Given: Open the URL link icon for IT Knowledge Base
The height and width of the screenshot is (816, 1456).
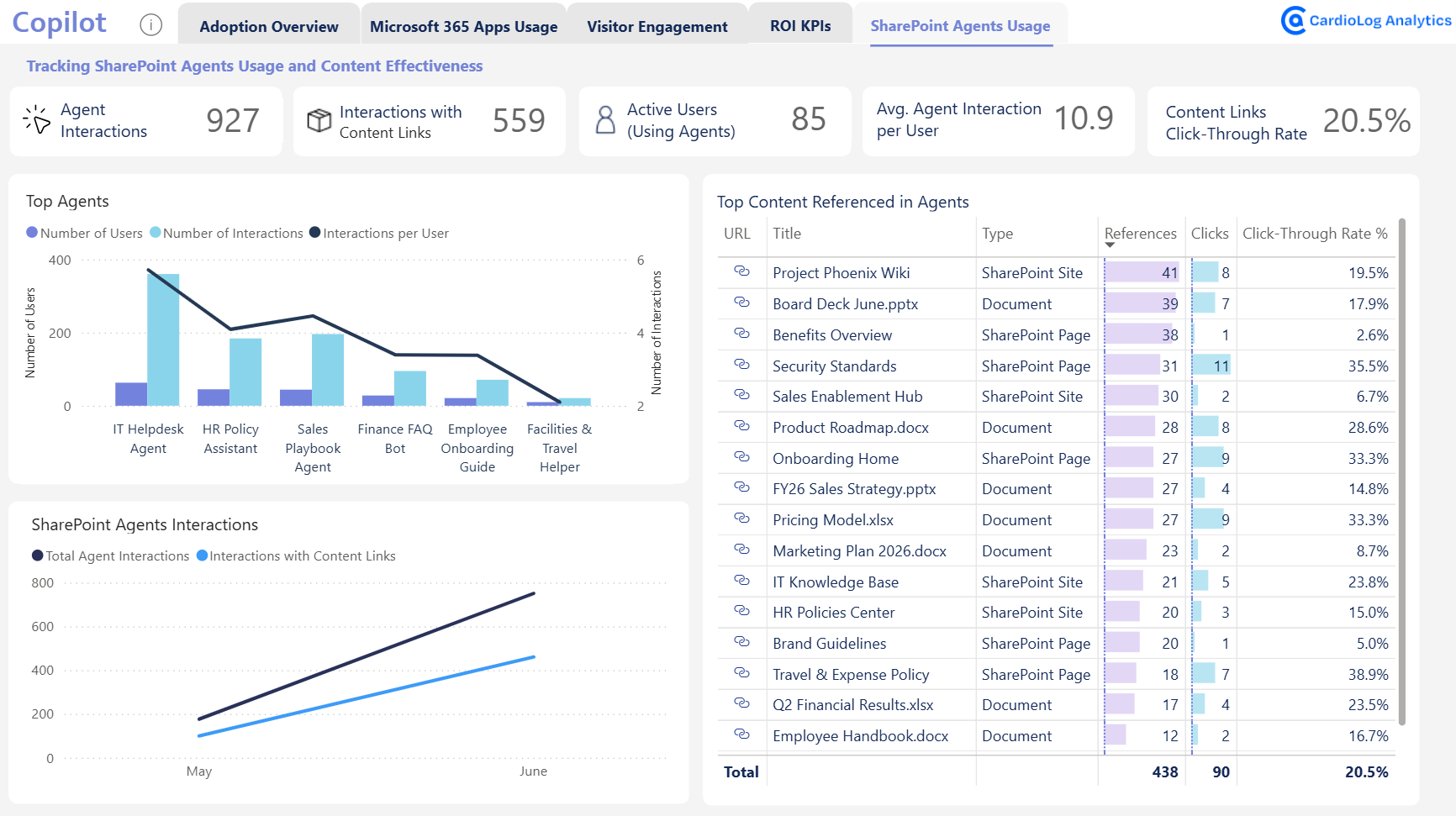Looking at the screenshot, I should pos(741,580).
